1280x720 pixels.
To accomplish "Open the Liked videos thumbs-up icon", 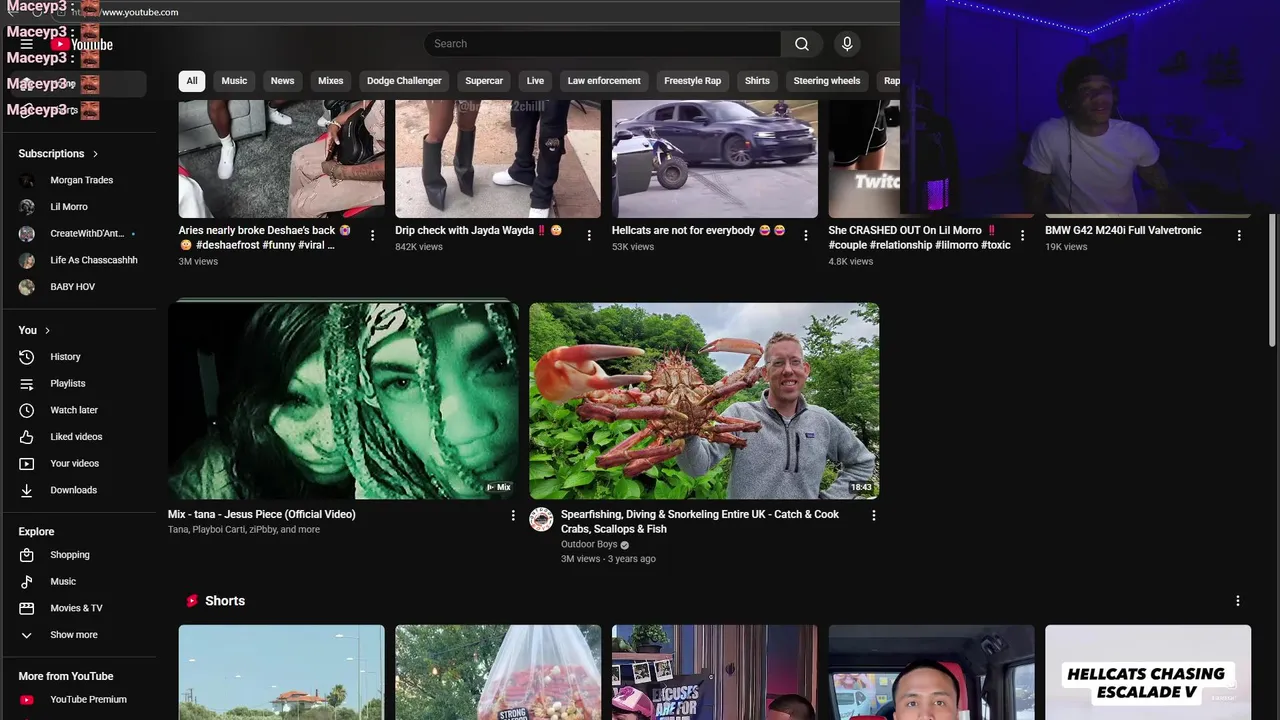I will (x=27, y=437).
